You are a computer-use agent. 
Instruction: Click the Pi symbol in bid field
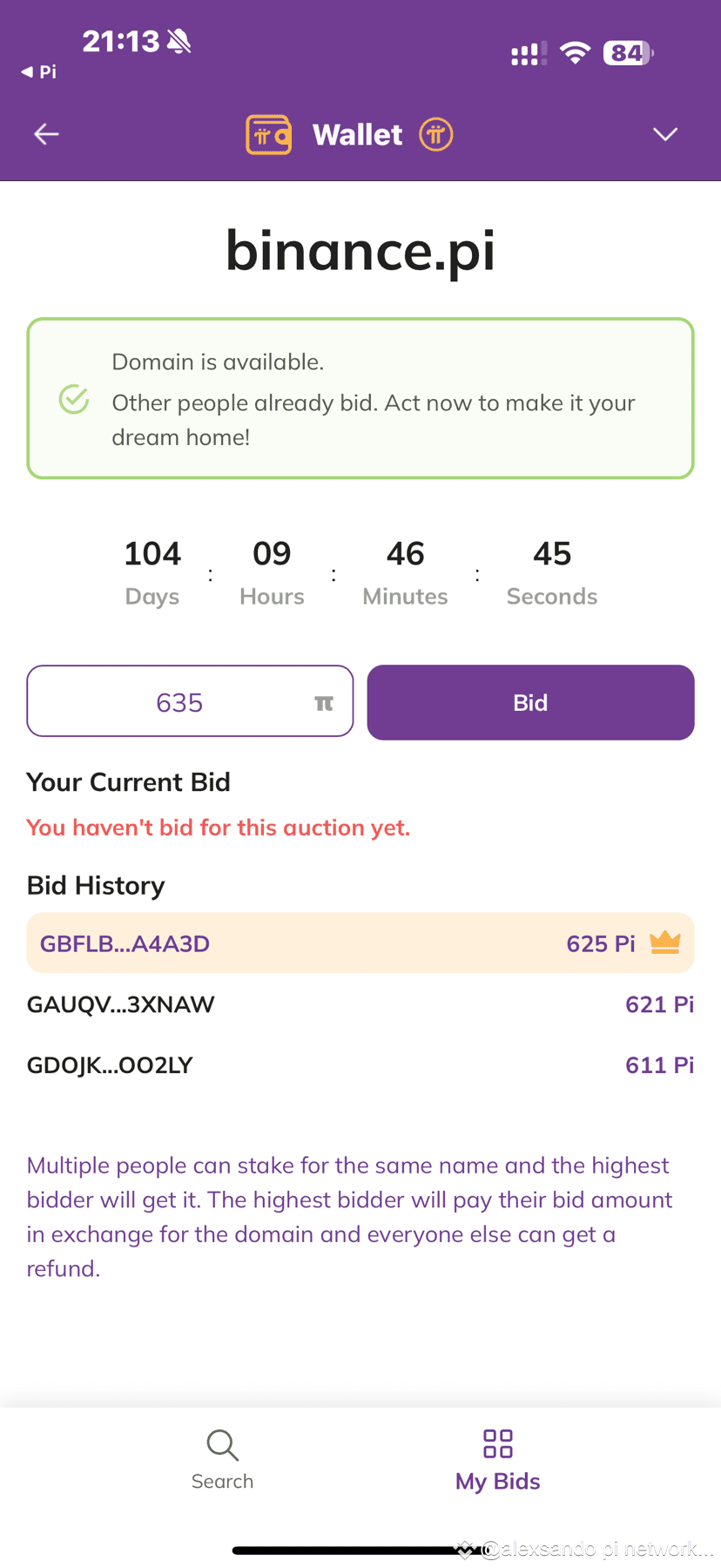pos(324,703)
